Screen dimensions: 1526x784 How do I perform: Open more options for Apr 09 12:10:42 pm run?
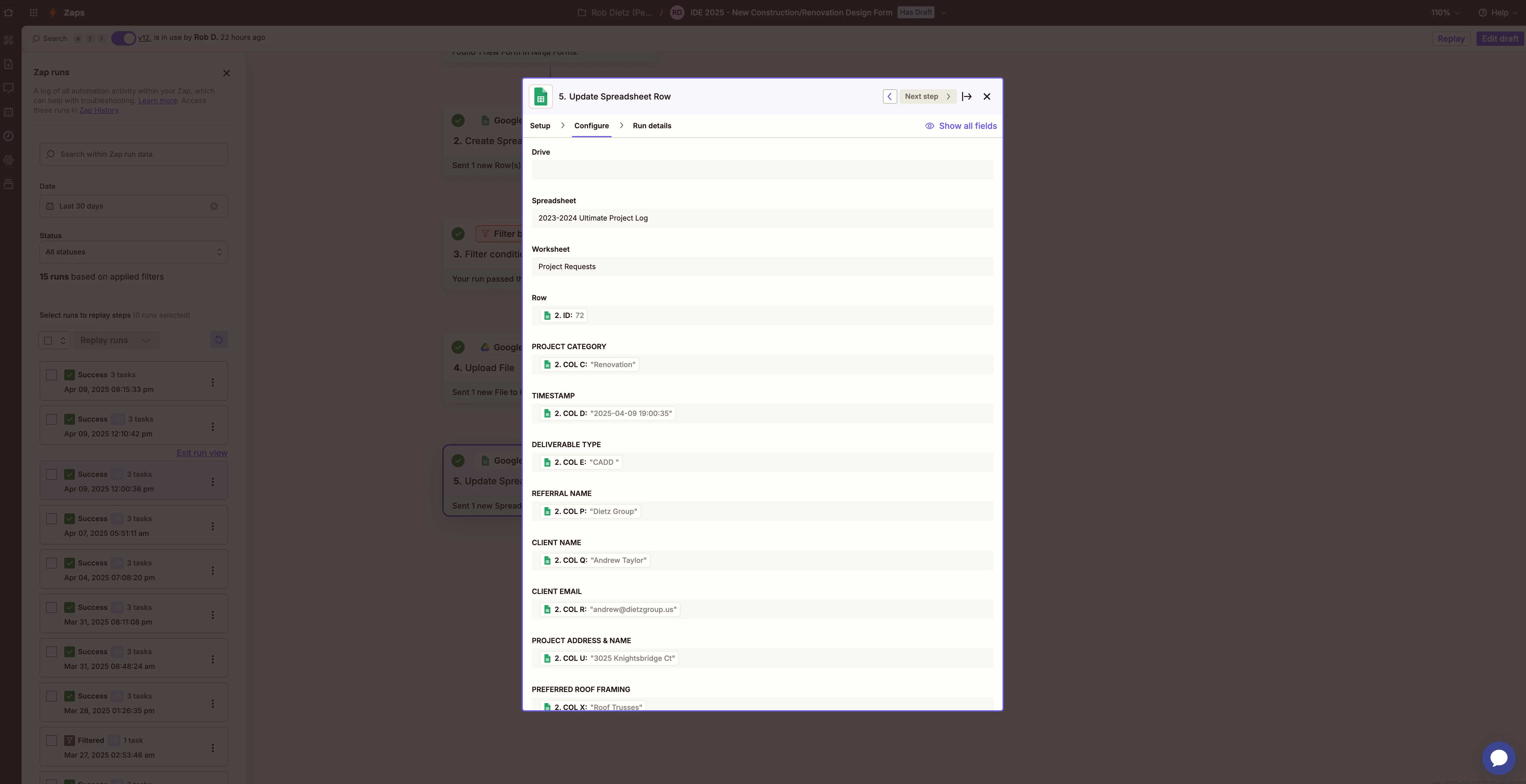click(213, 427)
